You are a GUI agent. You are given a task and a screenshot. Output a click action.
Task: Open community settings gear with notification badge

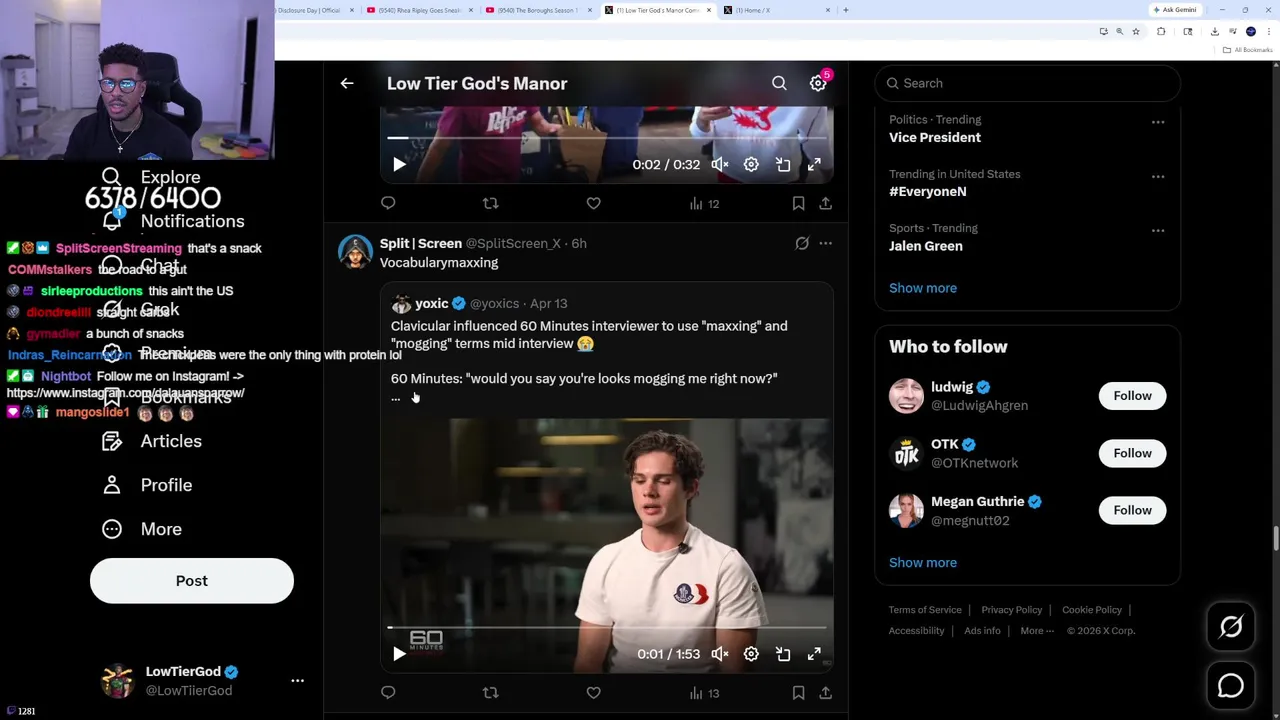(818, 84)
